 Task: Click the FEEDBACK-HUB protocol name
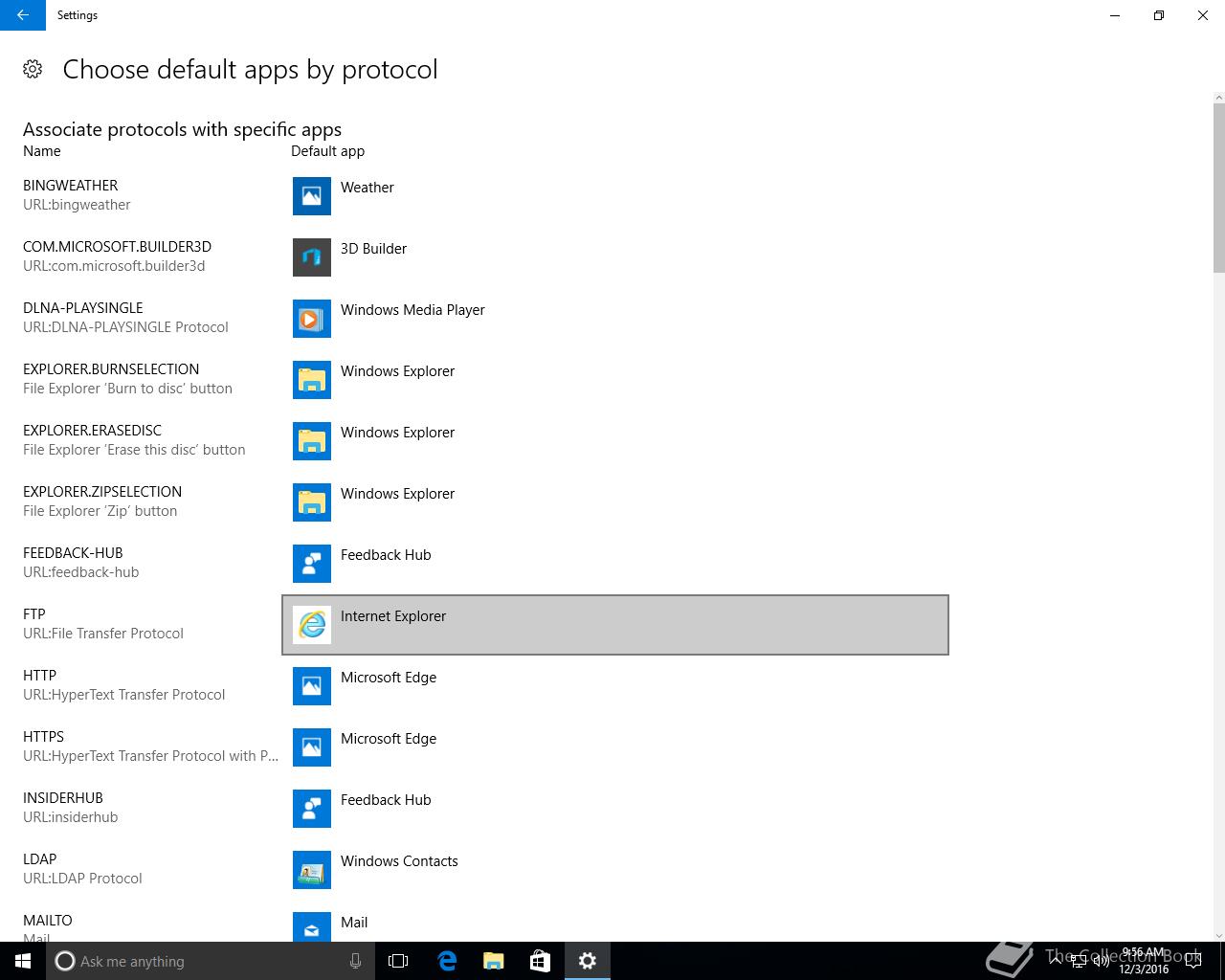[73, 553]
